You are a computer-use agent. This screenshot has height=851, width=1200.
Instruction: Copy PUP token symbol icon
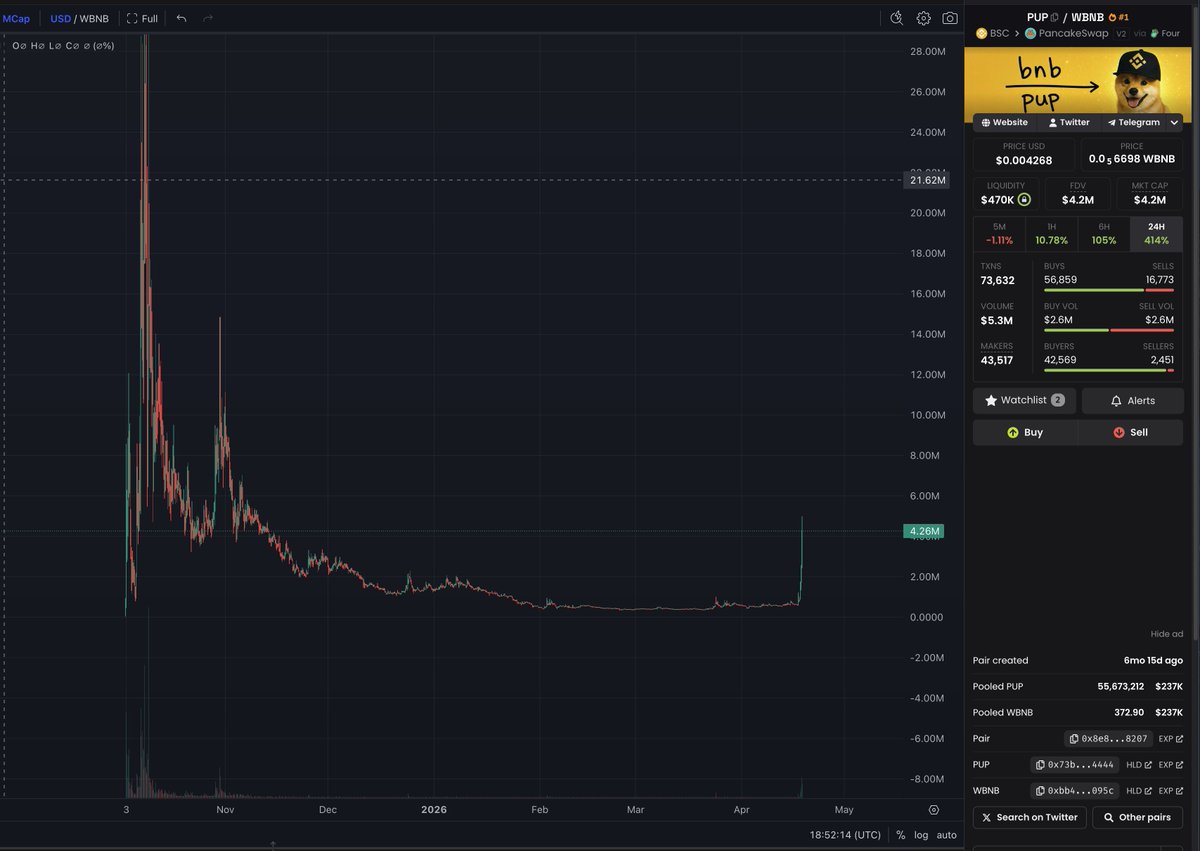[x=1055, y=17]
